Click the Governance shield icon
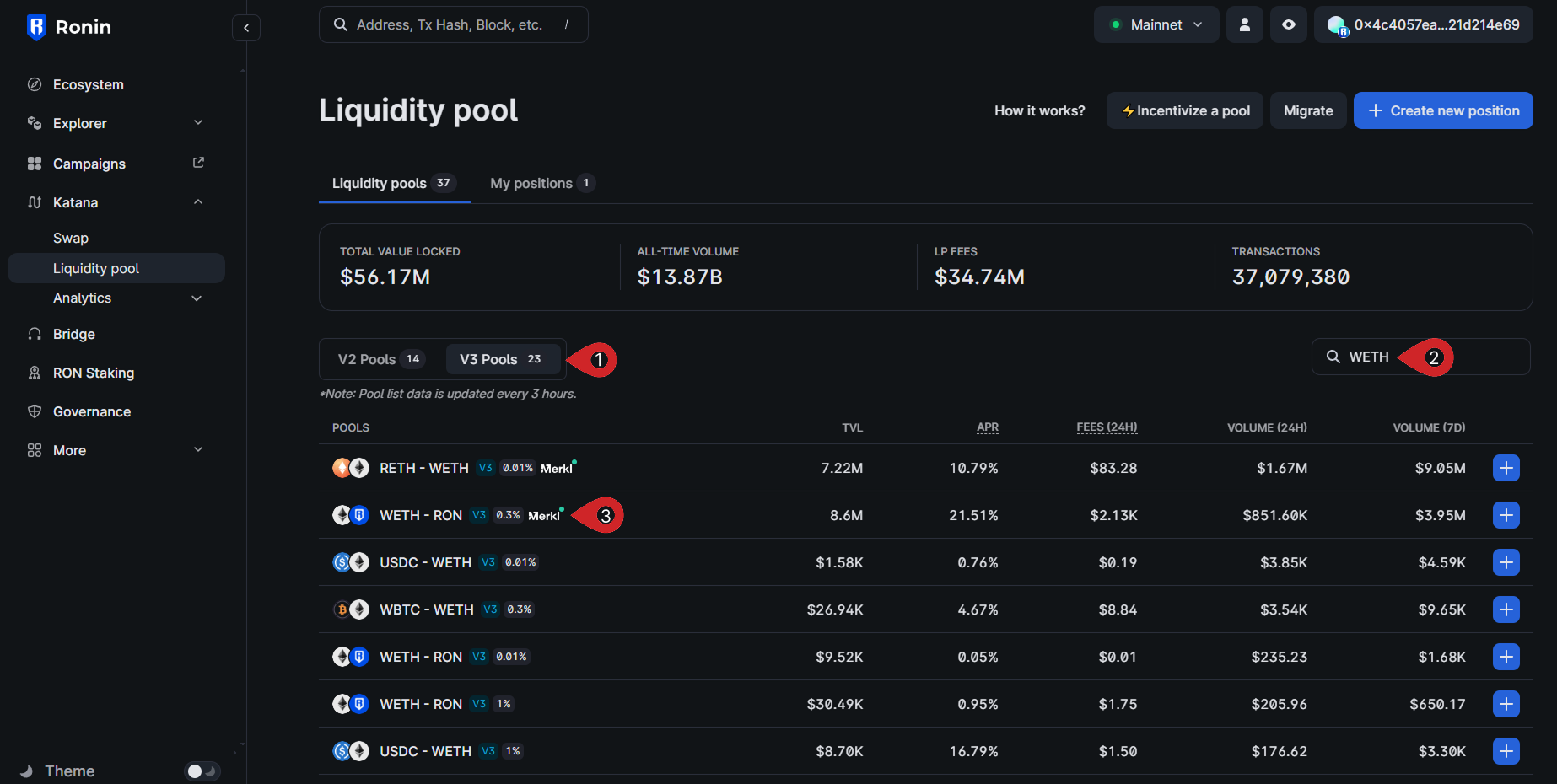The width and height of the screenshot is (1557, 784). coord(34,411)
